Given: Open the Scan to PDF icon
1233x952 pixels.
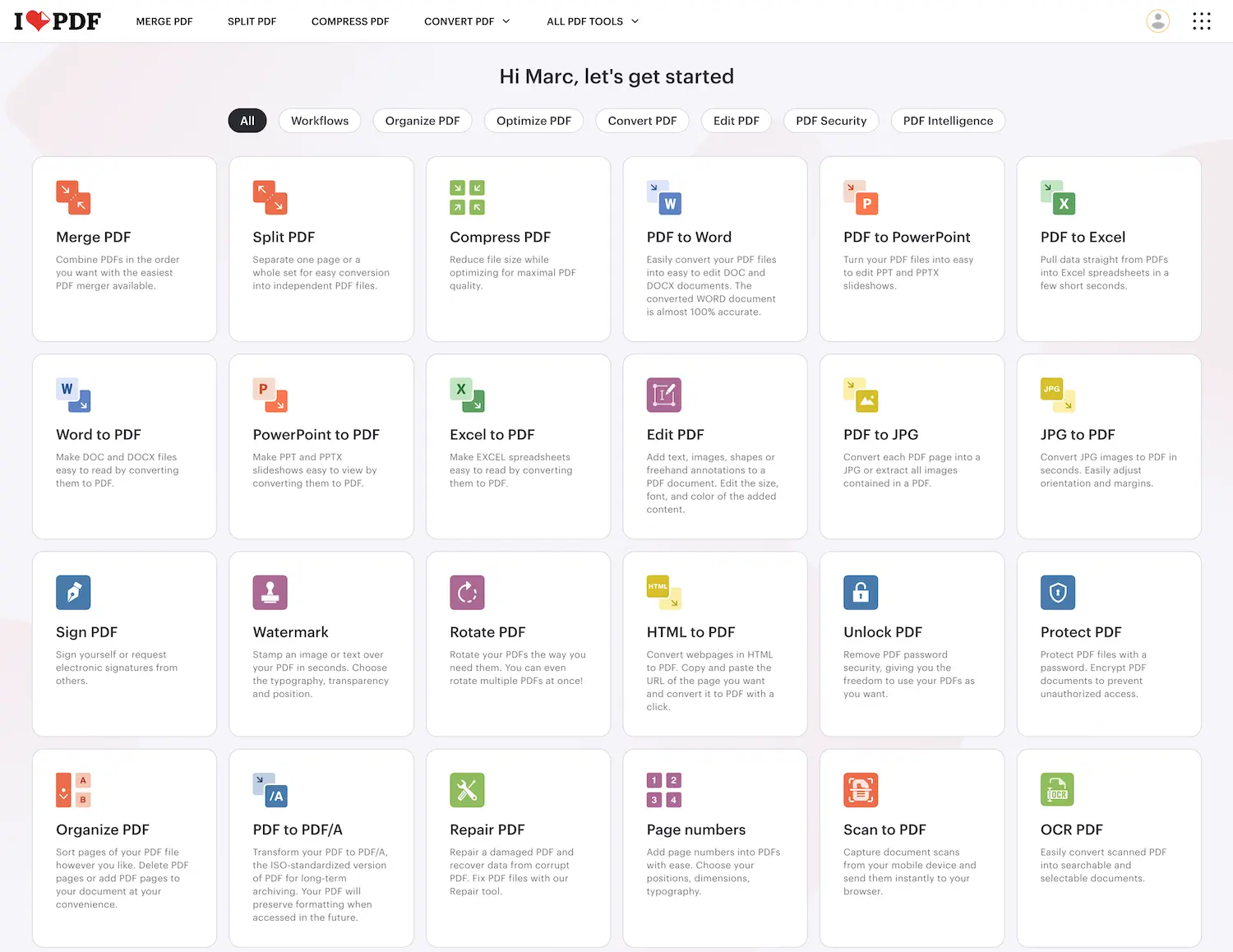Looking at the screenshot, I should coord(861,790).
